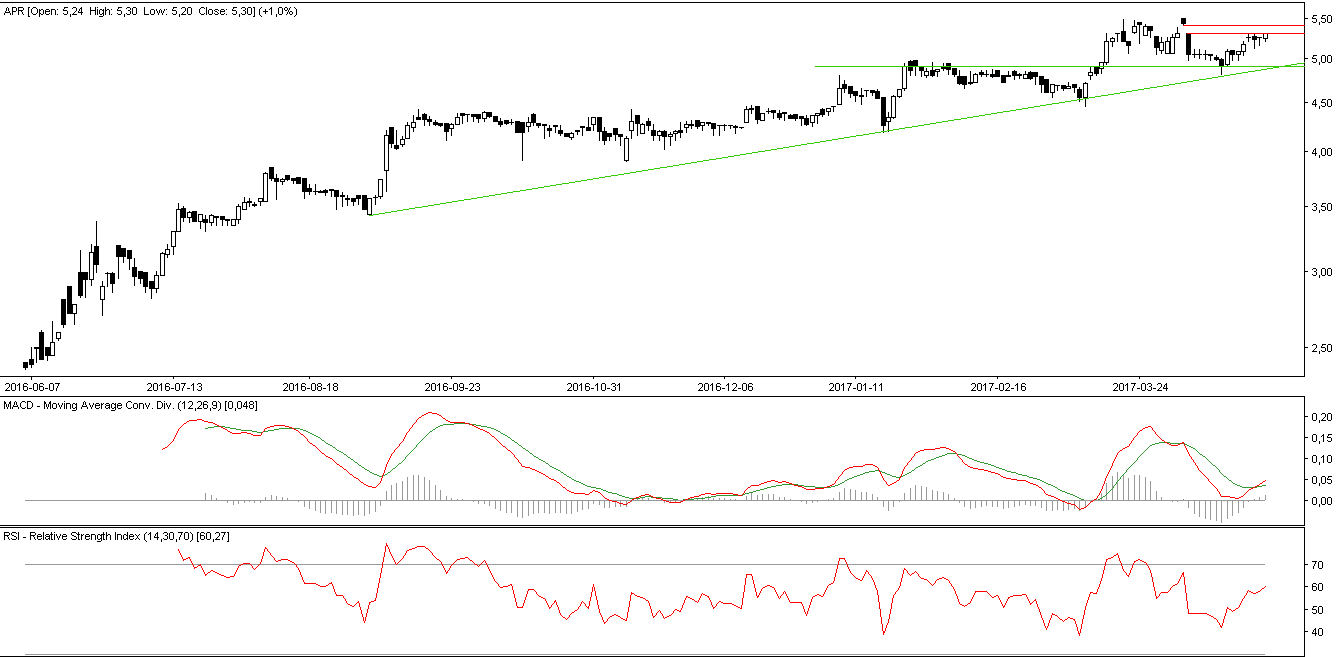Click the MACD 0,20 scale value
This screenshot has width=1337, height=657.
pos(1320,416)
